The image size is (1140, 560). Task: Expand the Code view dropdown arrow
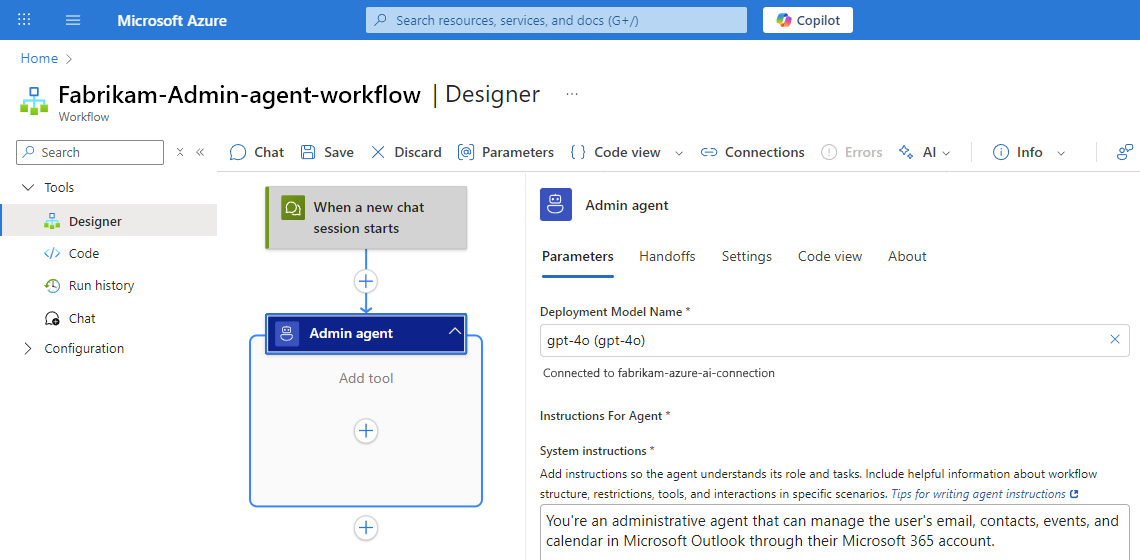coord(679,153)
